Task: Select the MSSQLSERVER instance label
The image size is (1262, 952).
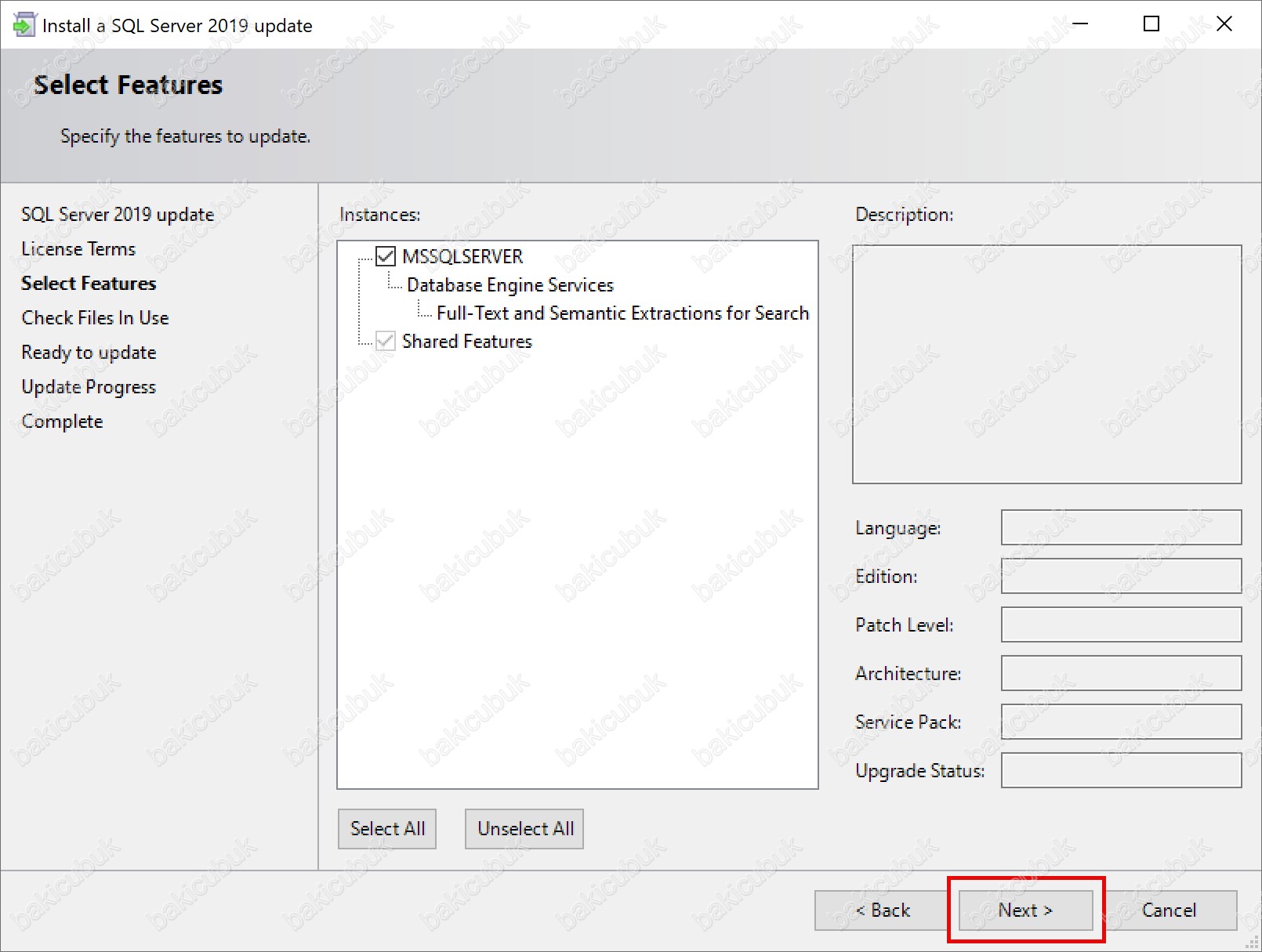Action: [462, 257]
